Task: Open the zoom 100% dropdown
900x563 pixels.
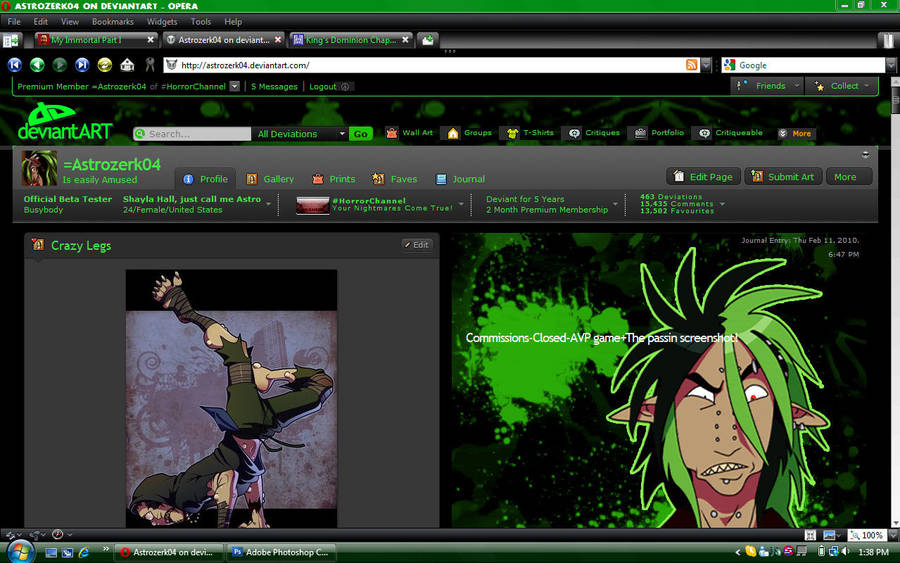Action: click(x=893, y=535)
